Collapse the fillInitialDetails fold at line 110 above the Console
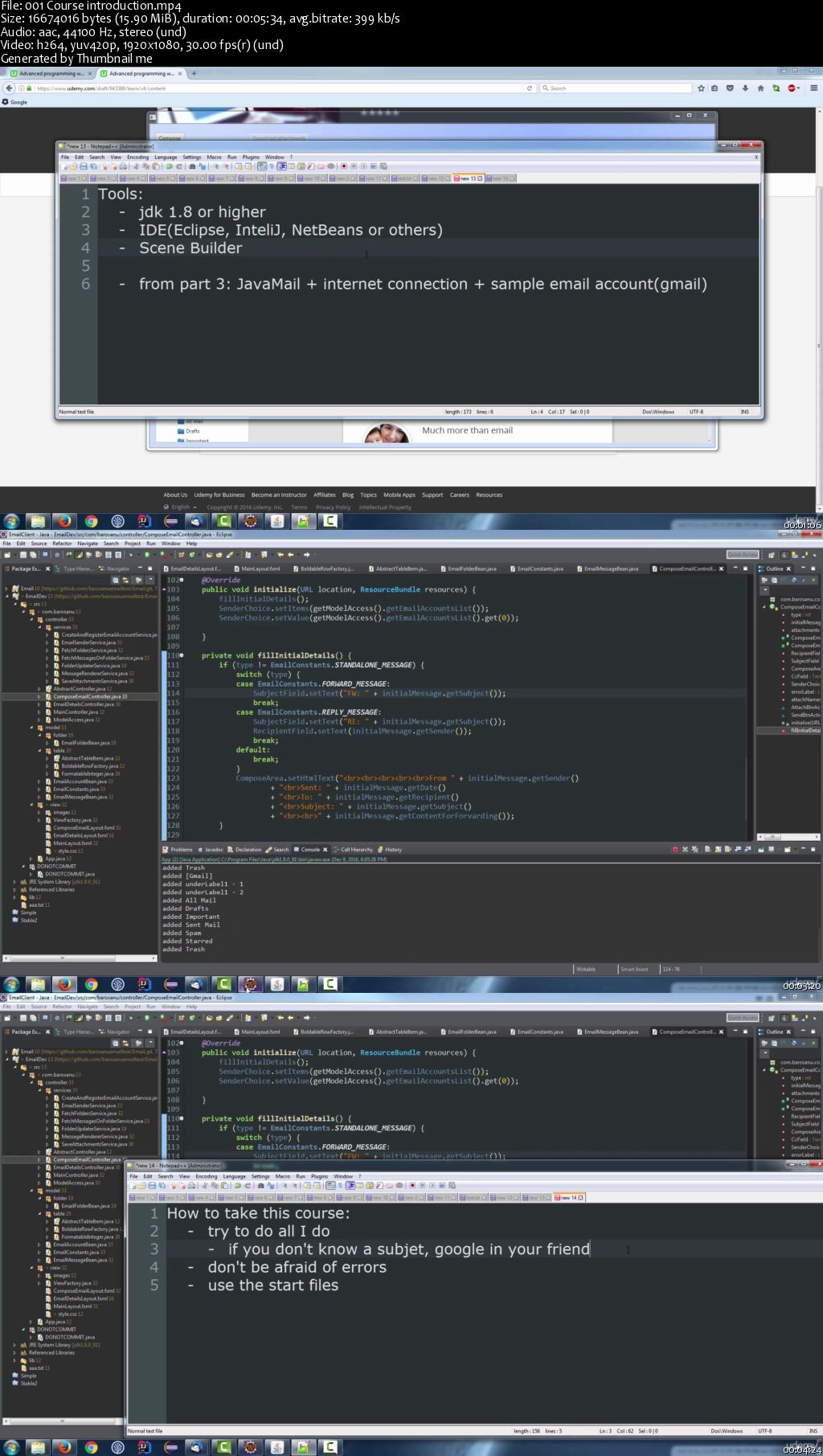 tap(182, 655)
